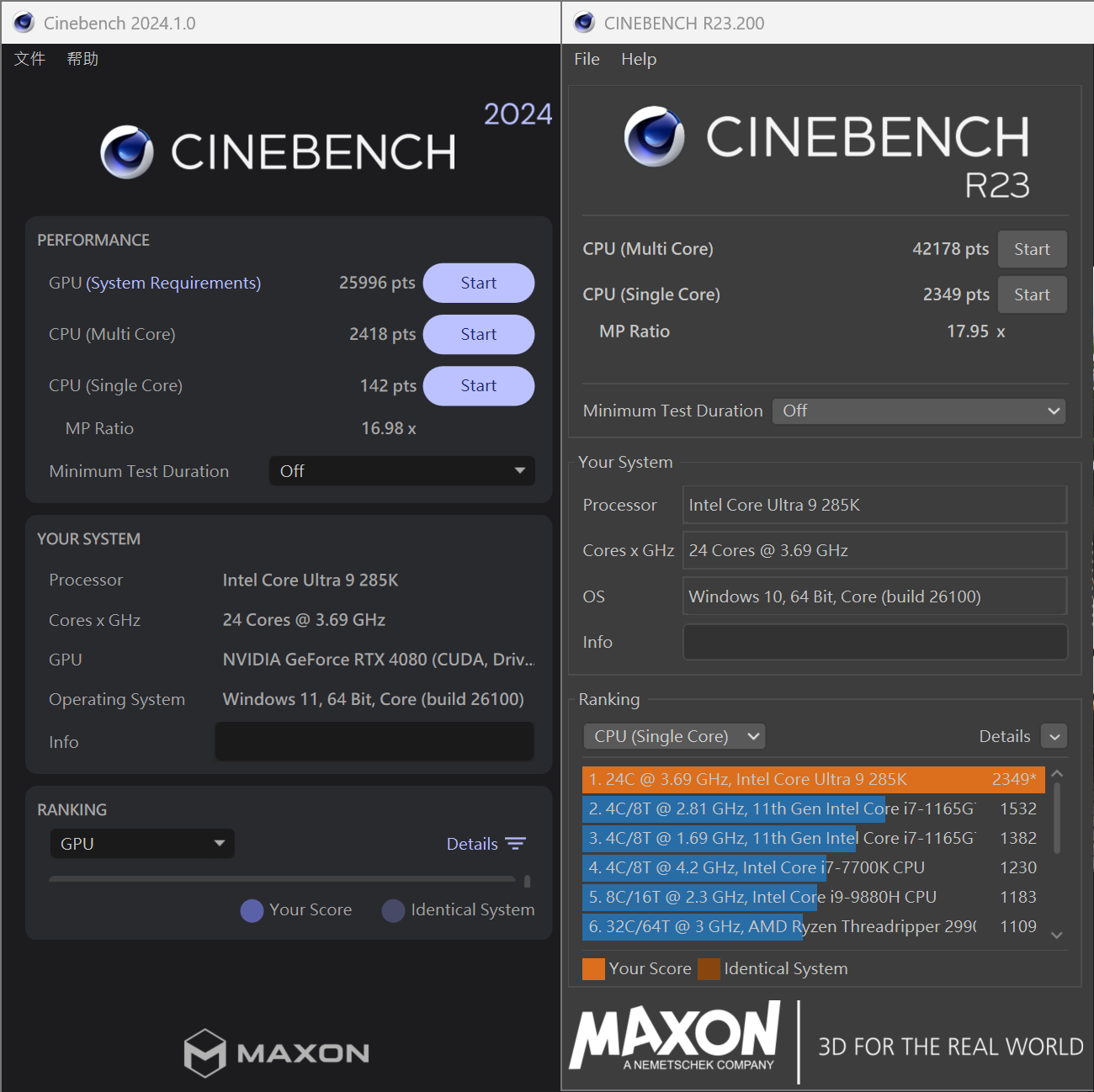Image resolution: width=1094 pixels, height=1092 pixels.
Task: Open 文件 menu in Cinebench 2024
Action: click(x=29, y=59)
